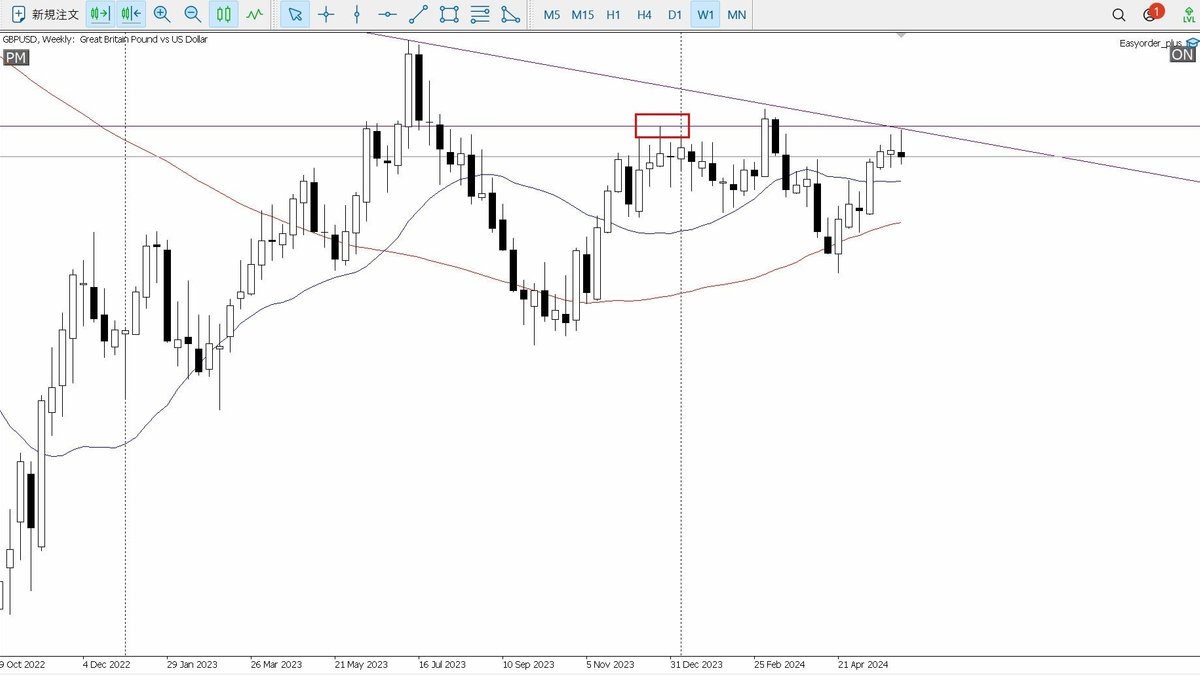
Task: Open account profile with notification badge
Action: [1151, 14]
